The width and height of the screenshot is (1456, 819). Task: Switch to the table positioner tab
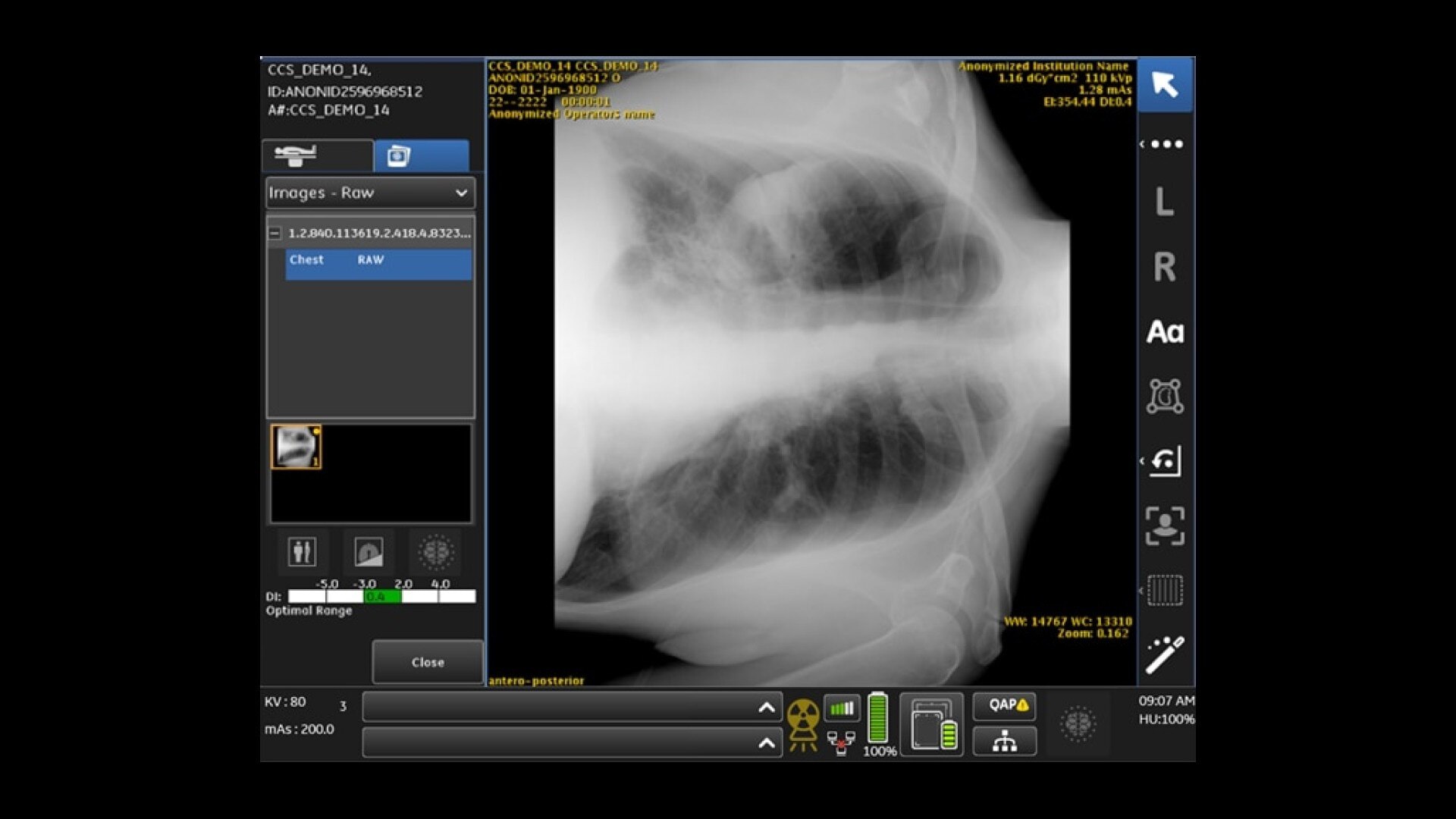pyautogui.click(x=317, y=155)
